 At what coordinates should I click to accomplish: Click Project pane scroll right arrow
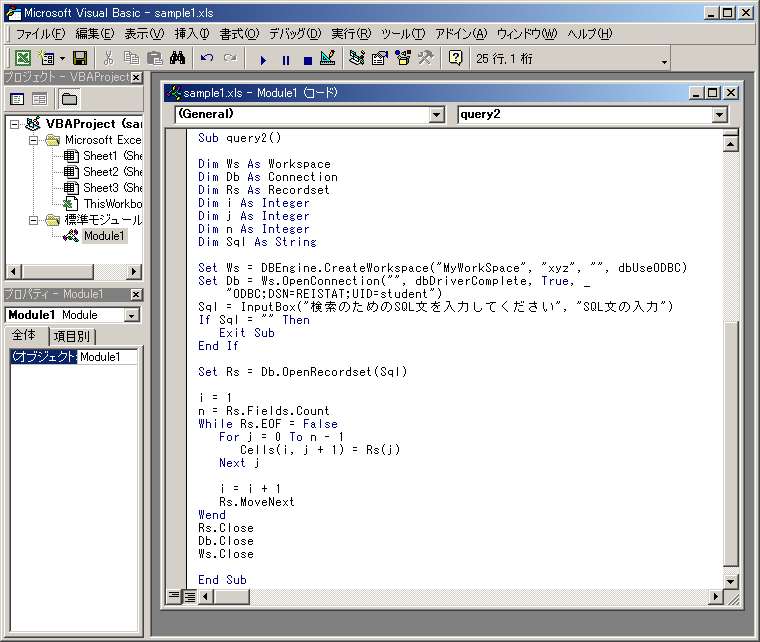134,271
